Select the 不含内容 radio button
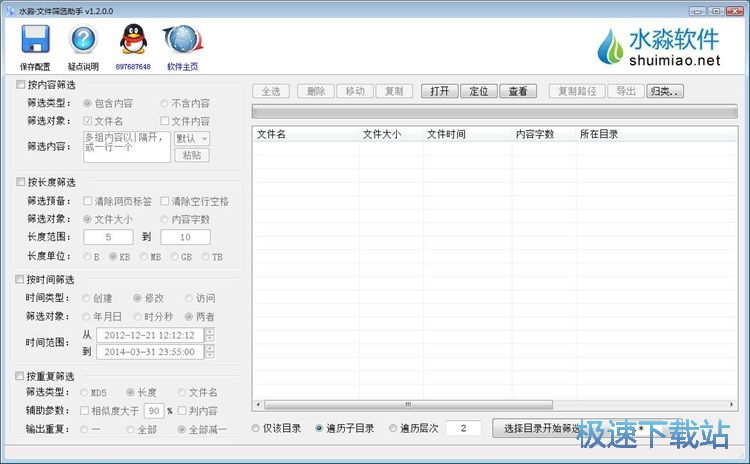This screenshot has height=464, width=750. pyautogui.click(x=165, y=103)
